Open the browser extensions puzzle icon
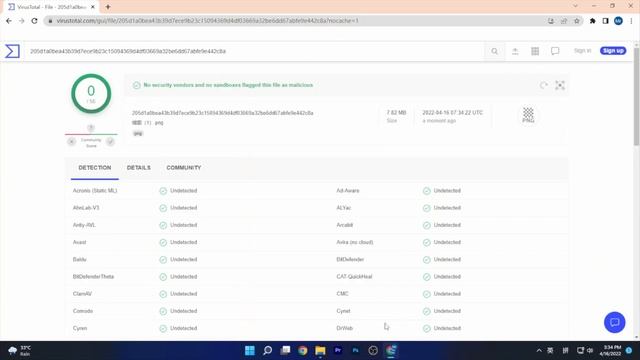Viewport: 640px width, 360px height. [x=593, y=21]
